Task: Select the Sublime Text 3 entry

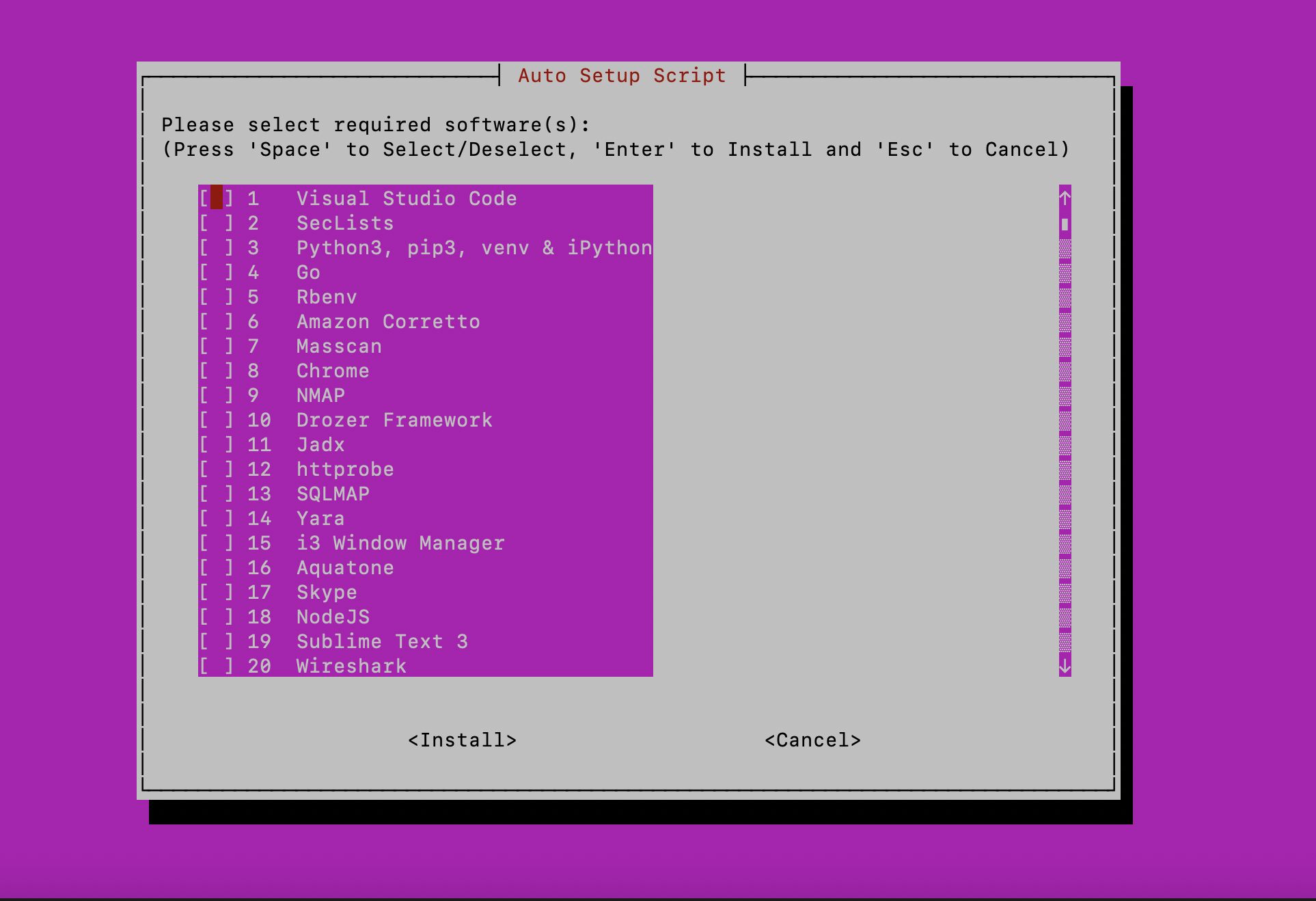Action: pyautogui.click(x=425, y=641)
